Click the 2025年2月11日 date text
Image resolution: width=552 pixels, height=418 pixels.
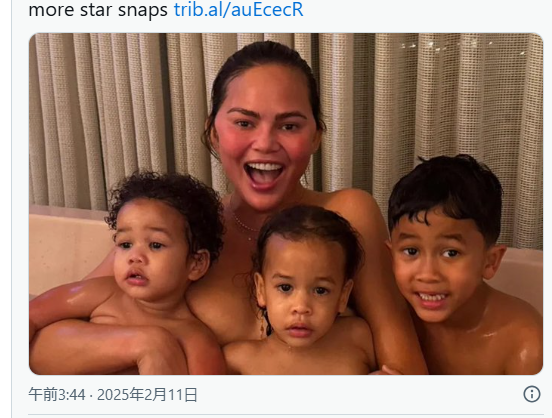coord(147,394)
